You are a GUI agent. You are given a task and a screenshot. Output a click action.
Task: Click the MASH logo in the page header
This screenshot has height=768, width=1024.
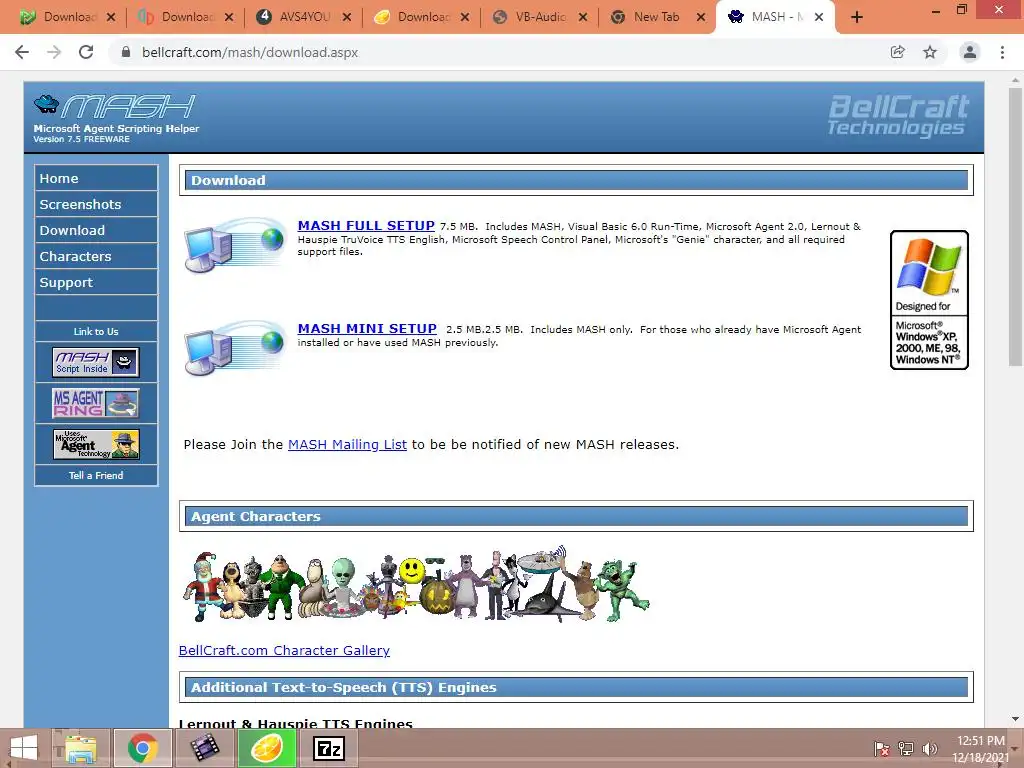coord(115,106)
